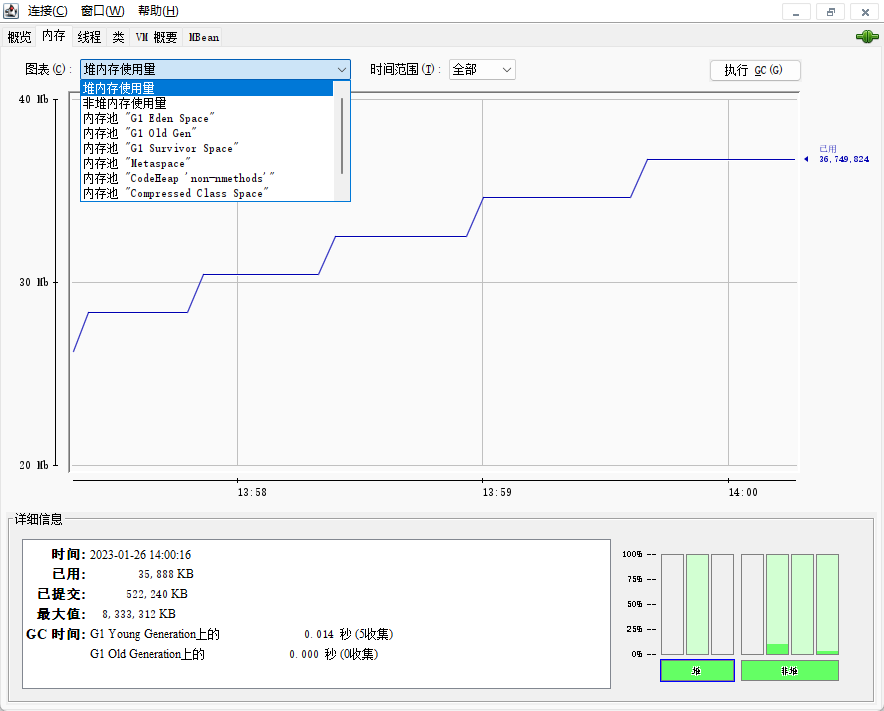
Task: Open the 连接(C) menu
Action: (x=47, y=11)
